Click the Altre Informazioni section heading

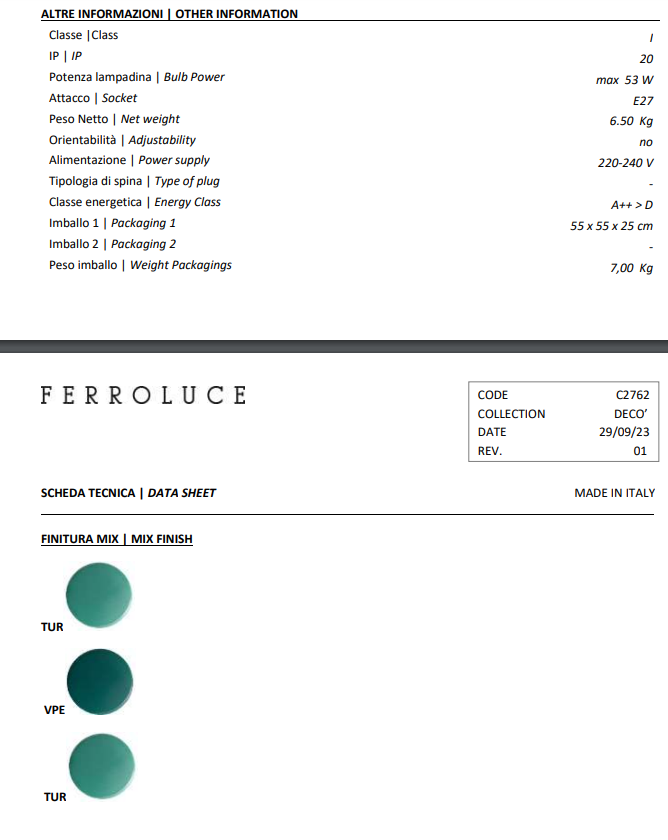pos(169,14)
